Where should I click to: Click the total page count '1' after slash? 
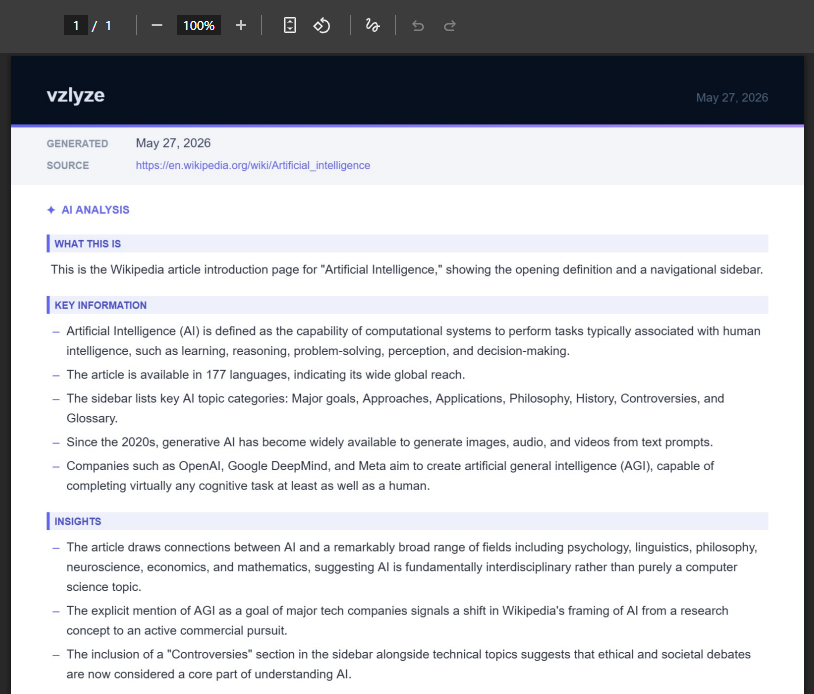[108, 25]
